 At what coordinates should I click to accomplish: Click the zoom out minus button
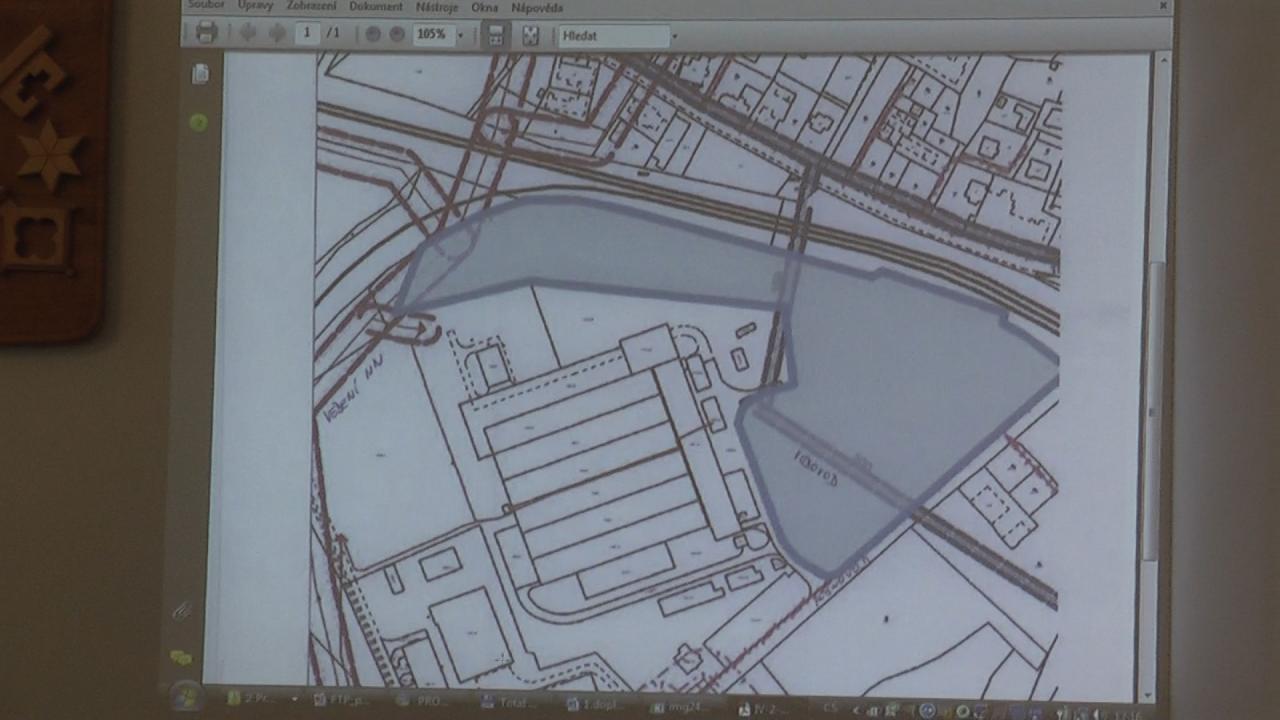373,34
